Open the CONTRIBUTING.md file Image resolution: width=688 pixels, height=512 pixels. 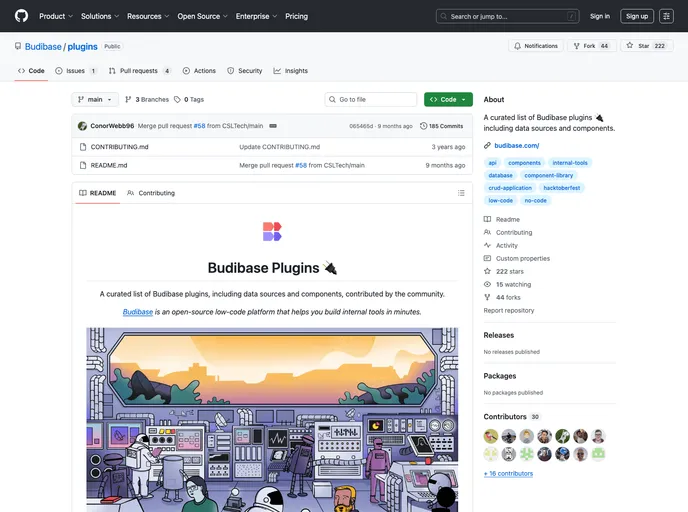click(x=119, y=147)
